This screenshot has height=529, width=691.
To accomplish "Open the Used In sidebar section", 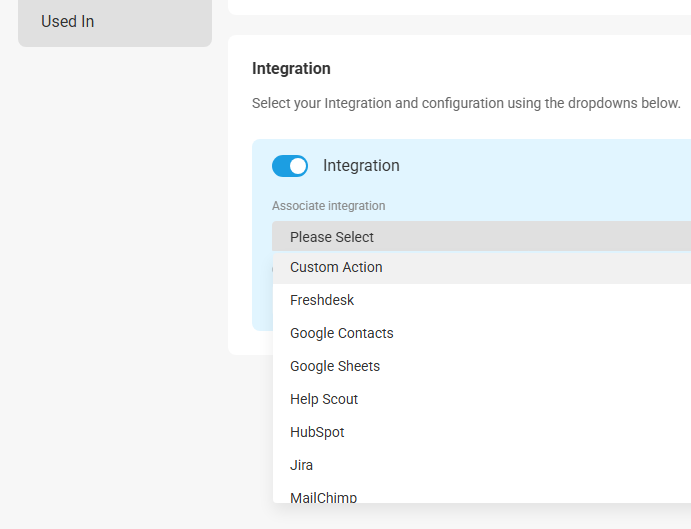I will tap(67, 21).
